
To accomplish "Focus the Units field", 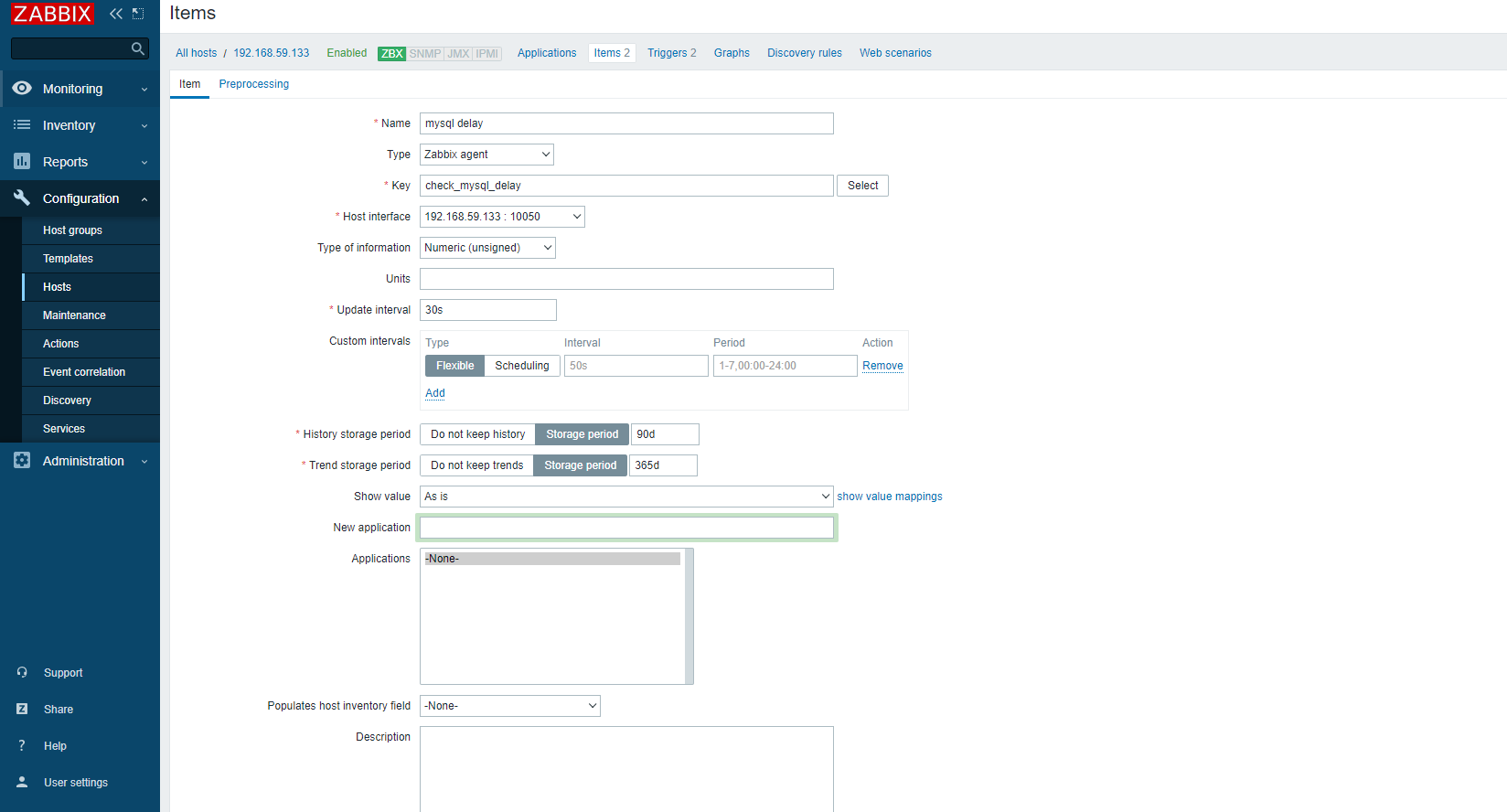I will 626,279.
